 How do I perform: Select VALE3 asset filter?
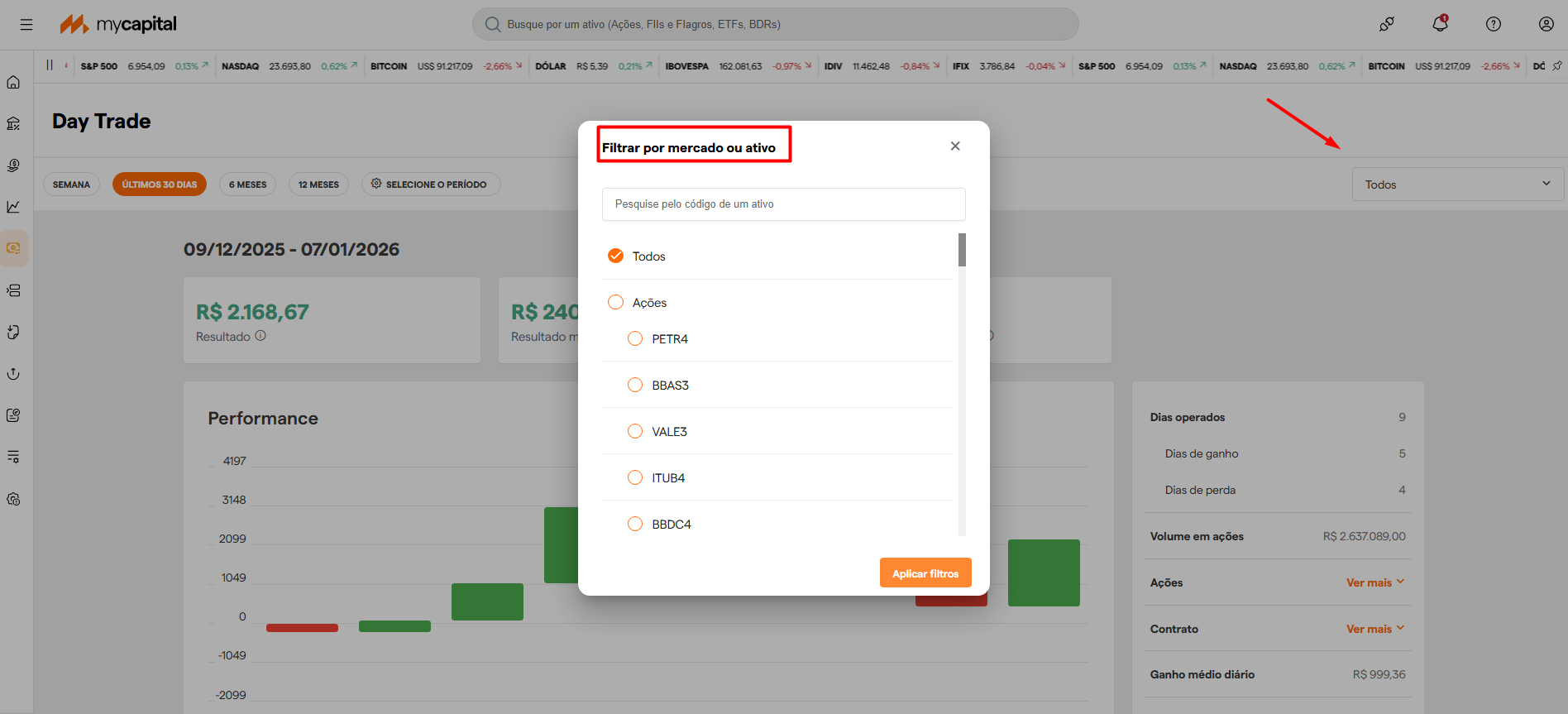click(x=635, y=431)
